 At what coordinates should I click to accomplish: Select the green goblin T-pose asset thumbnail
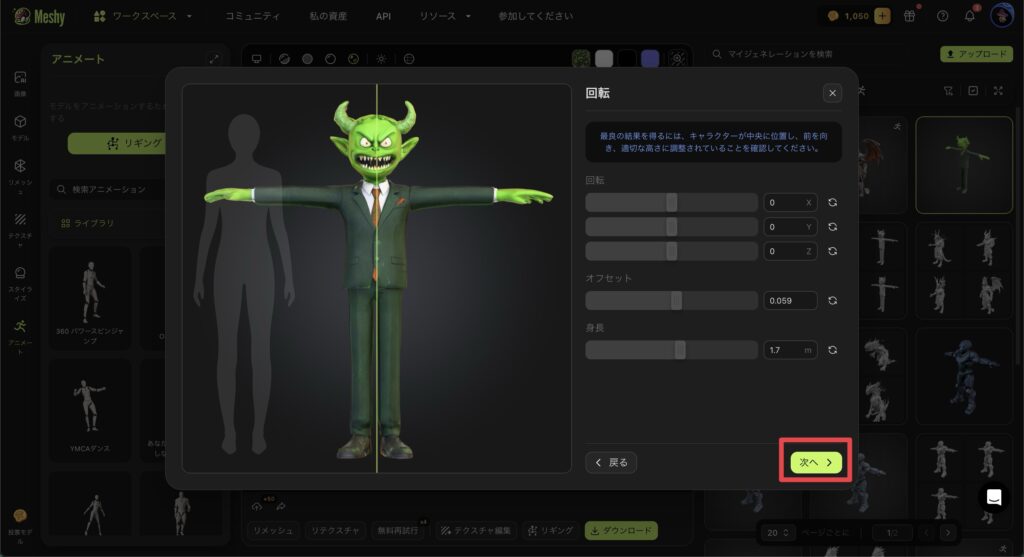pos(964,165)
